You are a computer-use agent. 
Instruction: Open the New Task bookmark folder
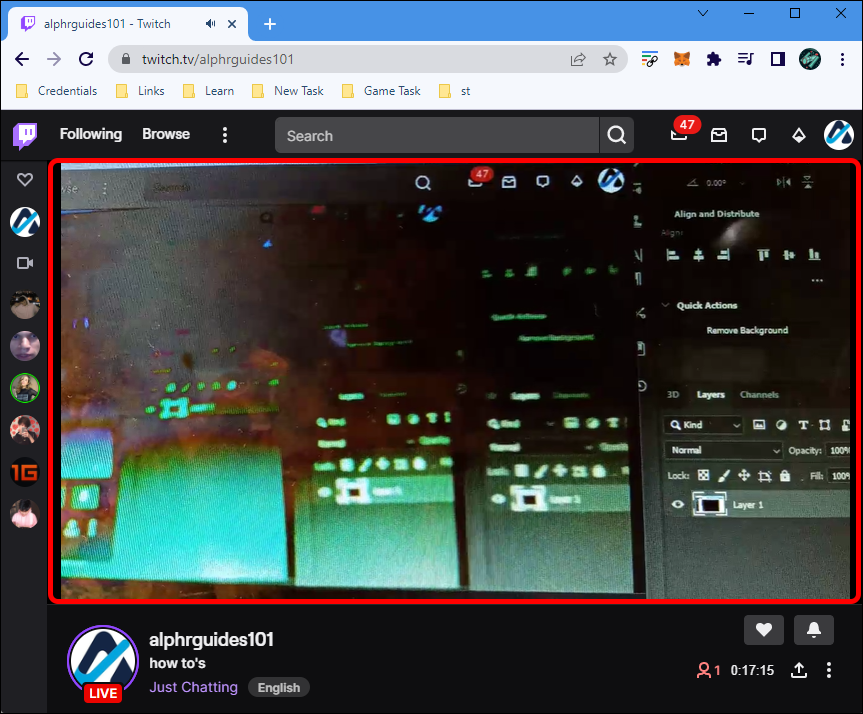(288, 91)
